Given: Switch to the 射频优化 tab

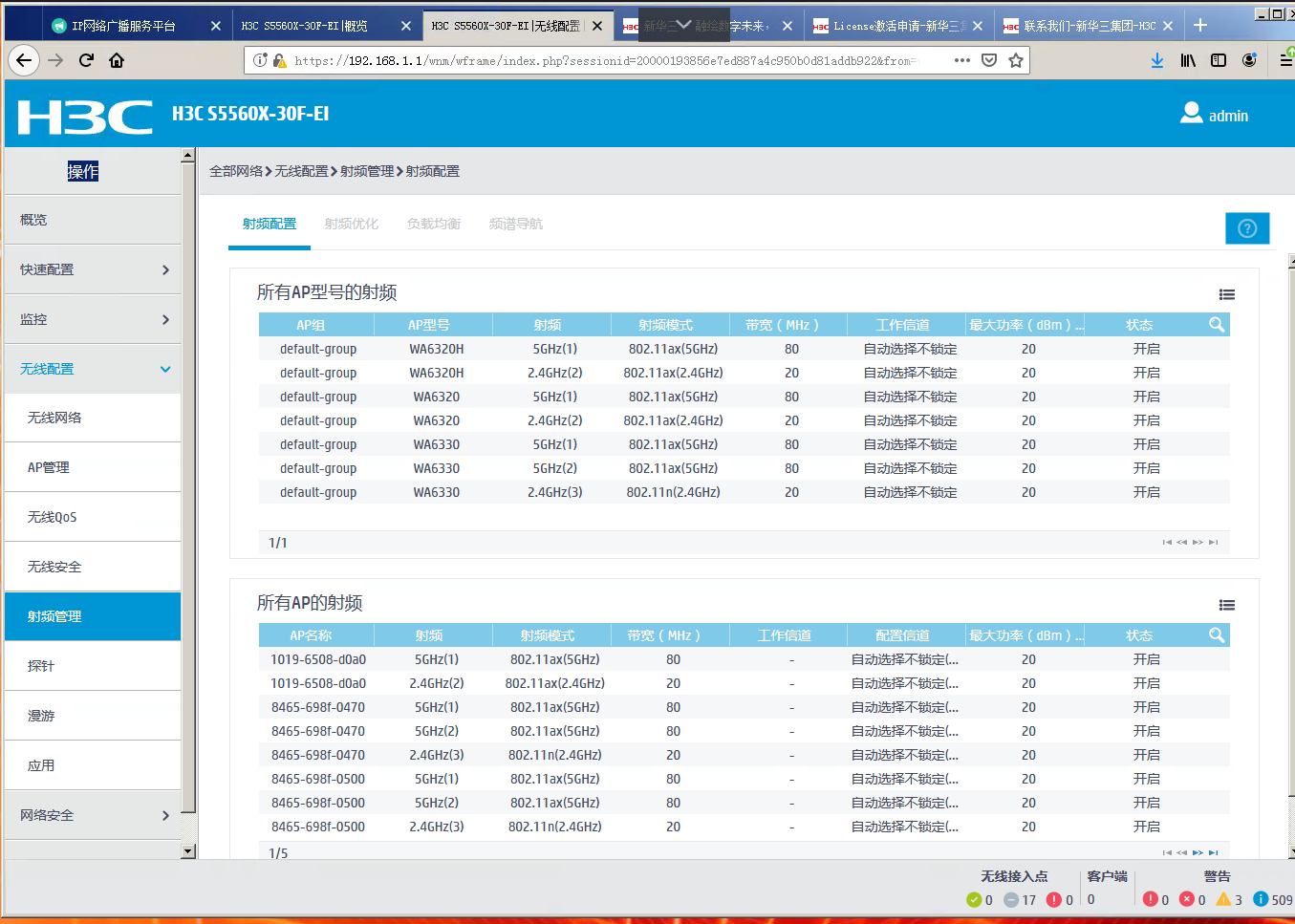Looking at the screenshot, I should [x=352, y=224].
